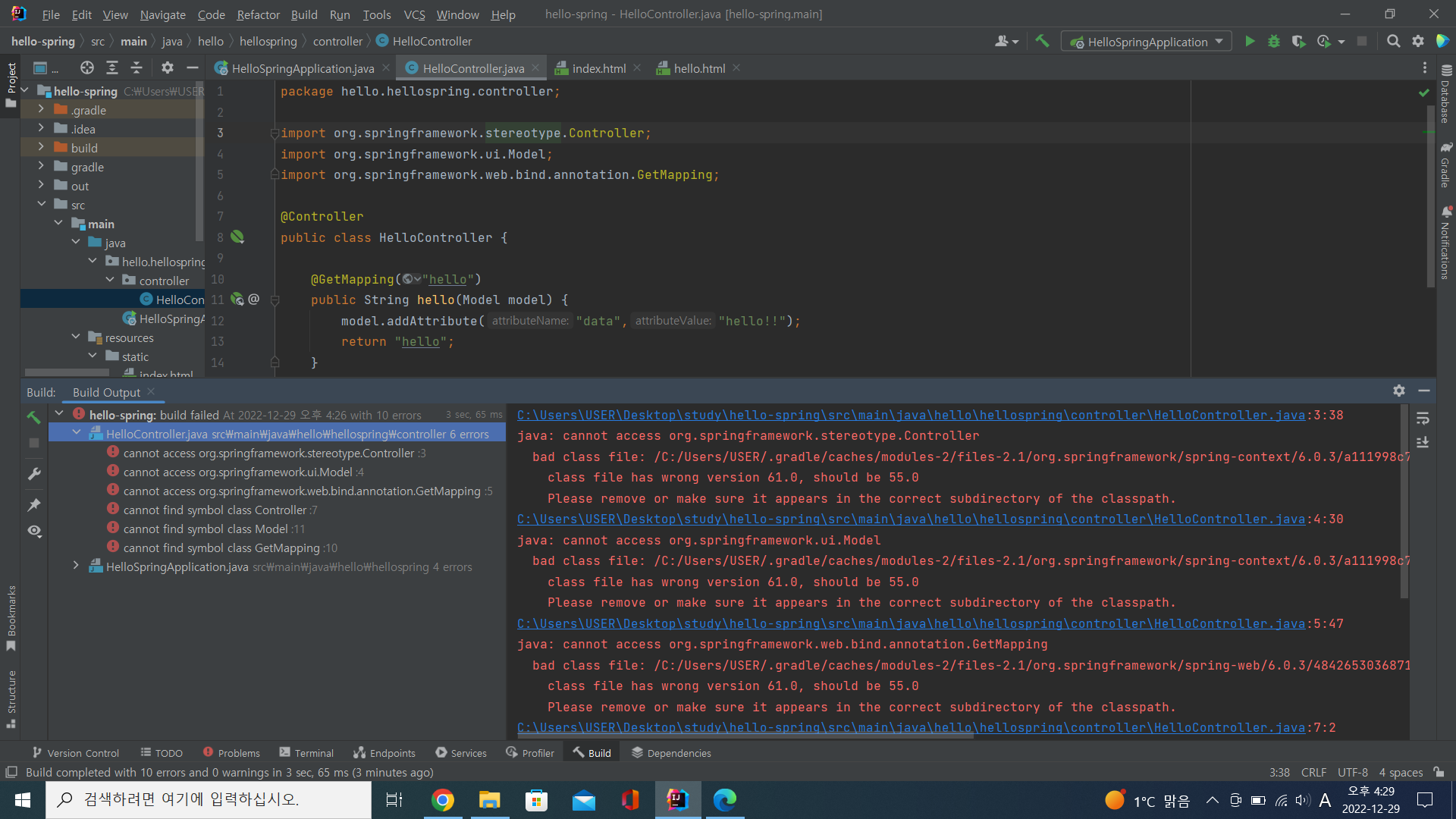1456x819 pixels.
Task: Open the Refactor menu
Action: 258,14
